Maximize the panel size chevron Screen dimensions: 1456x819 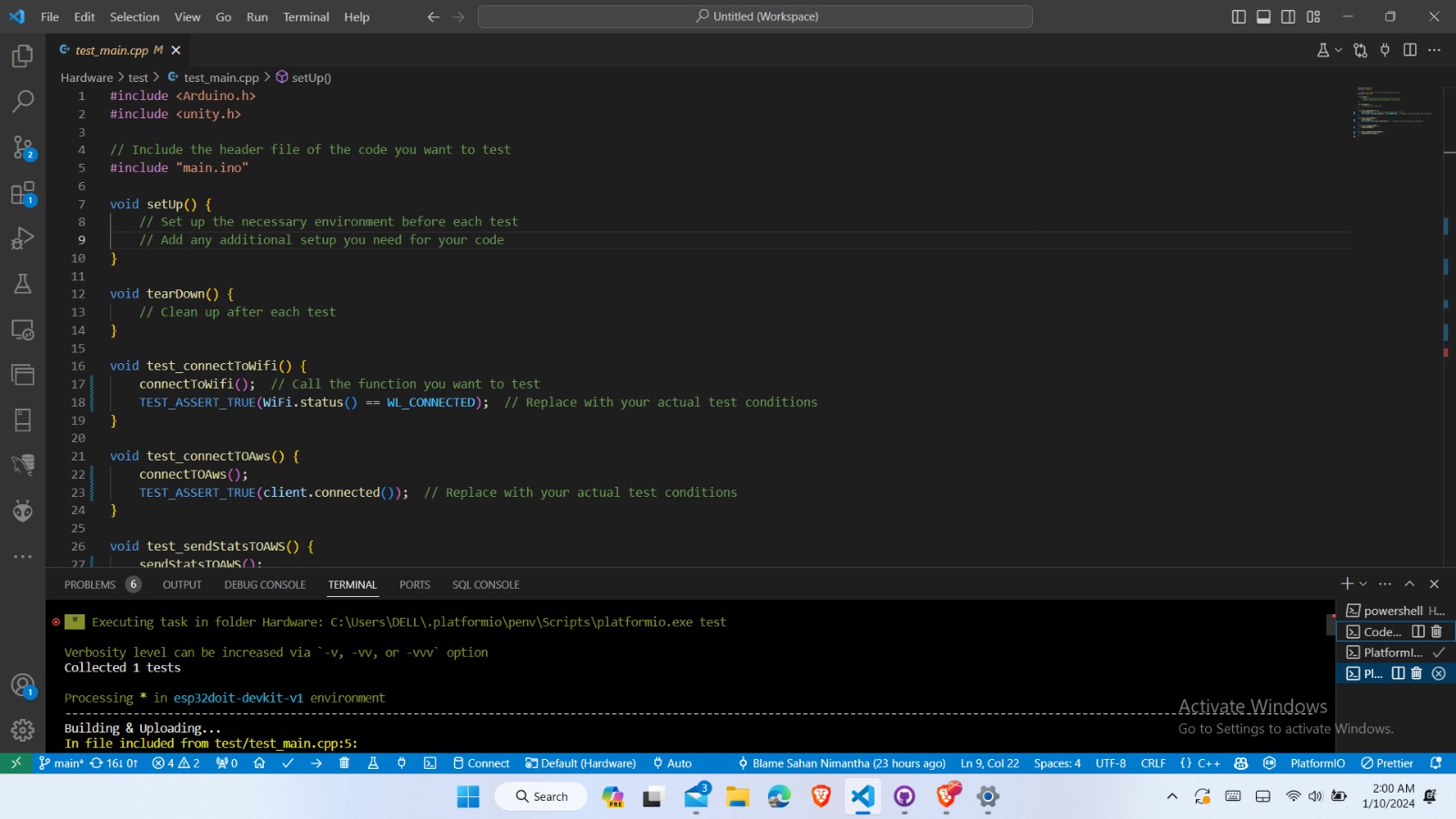[x=1410, y=584]
